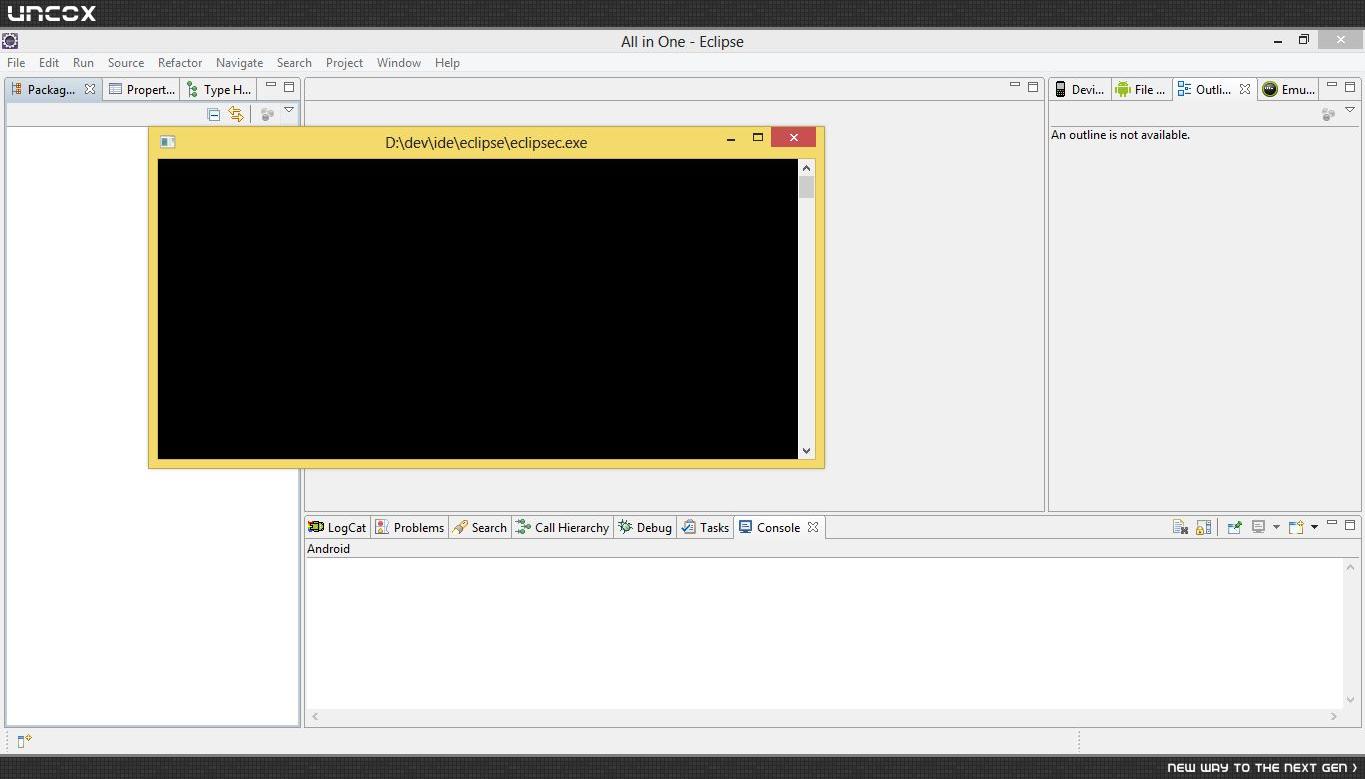Viewport: 1365px width, 779px height.
Task: Switch to the Properties tab
Action: [x=142, y=89]
